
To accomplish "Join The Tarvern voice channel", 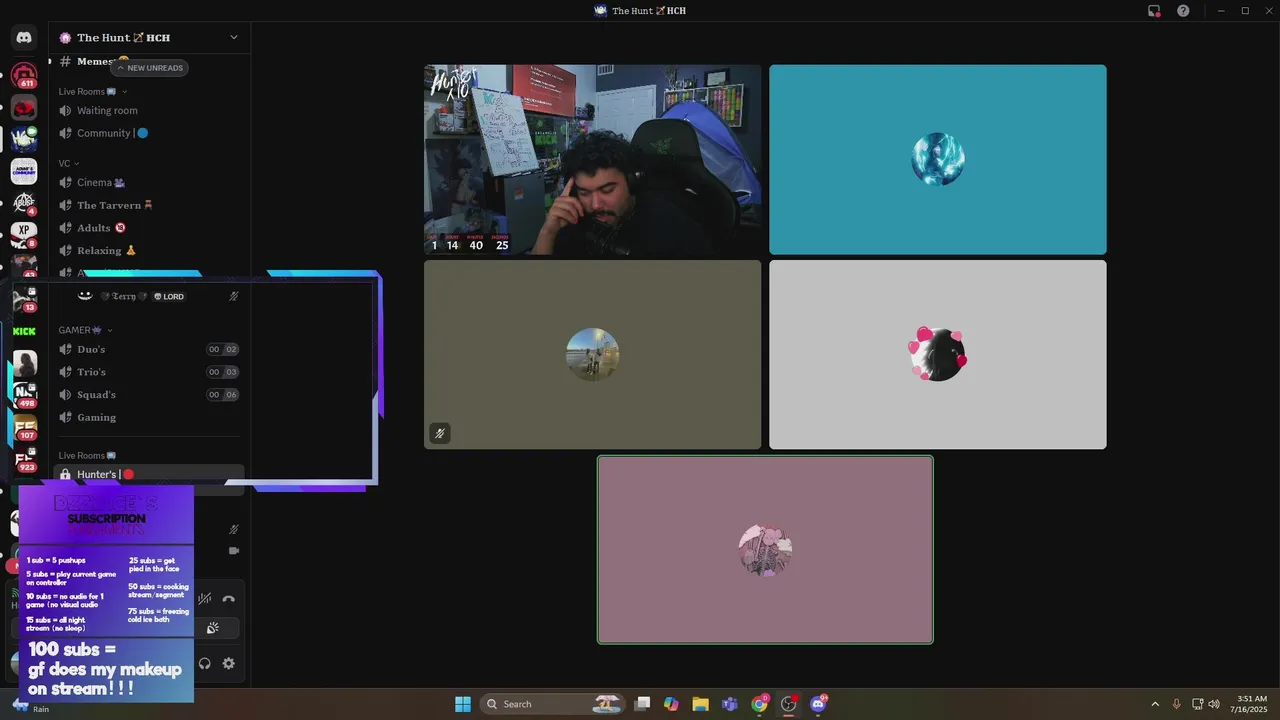I will [x=148, y=205].
